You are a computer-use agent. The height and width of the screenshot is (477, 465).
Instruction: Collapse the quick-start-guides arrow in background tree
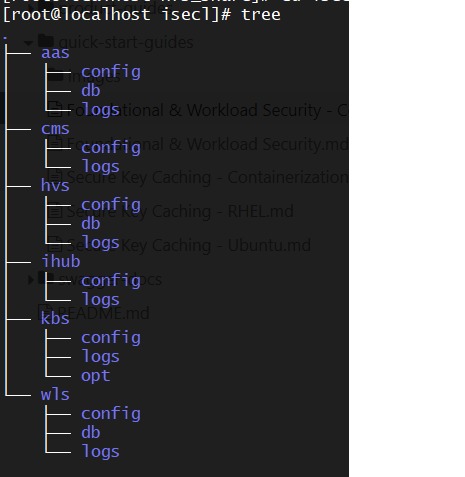(x=29, y=43)
